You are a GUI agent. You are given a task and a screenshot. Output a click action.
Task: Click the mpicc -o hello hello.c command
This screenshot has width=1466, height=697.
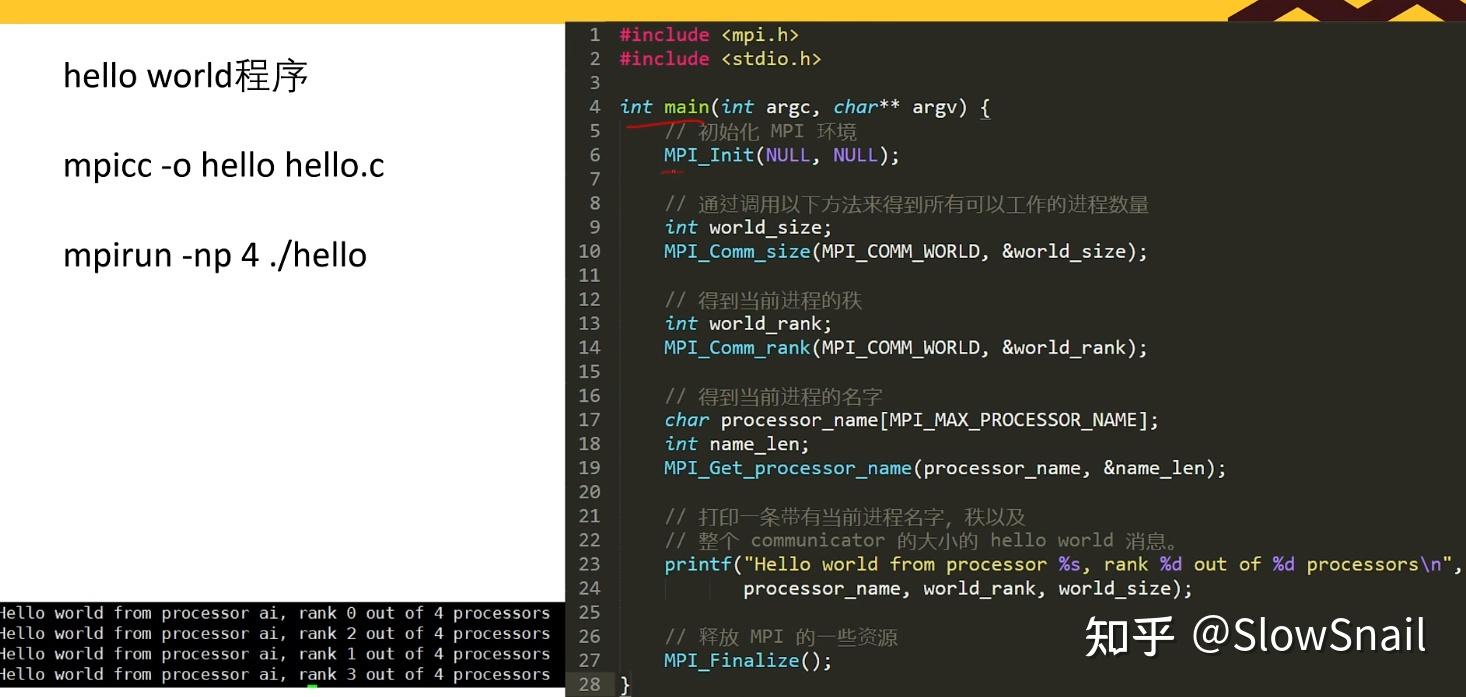tap(223, 164)
